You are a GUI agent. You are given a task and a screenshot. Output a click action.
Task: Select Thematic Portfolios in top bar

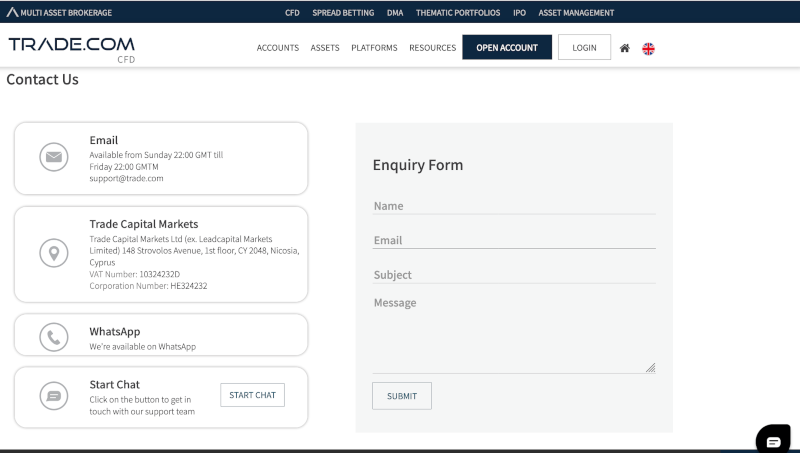click(x=458, y=13)
